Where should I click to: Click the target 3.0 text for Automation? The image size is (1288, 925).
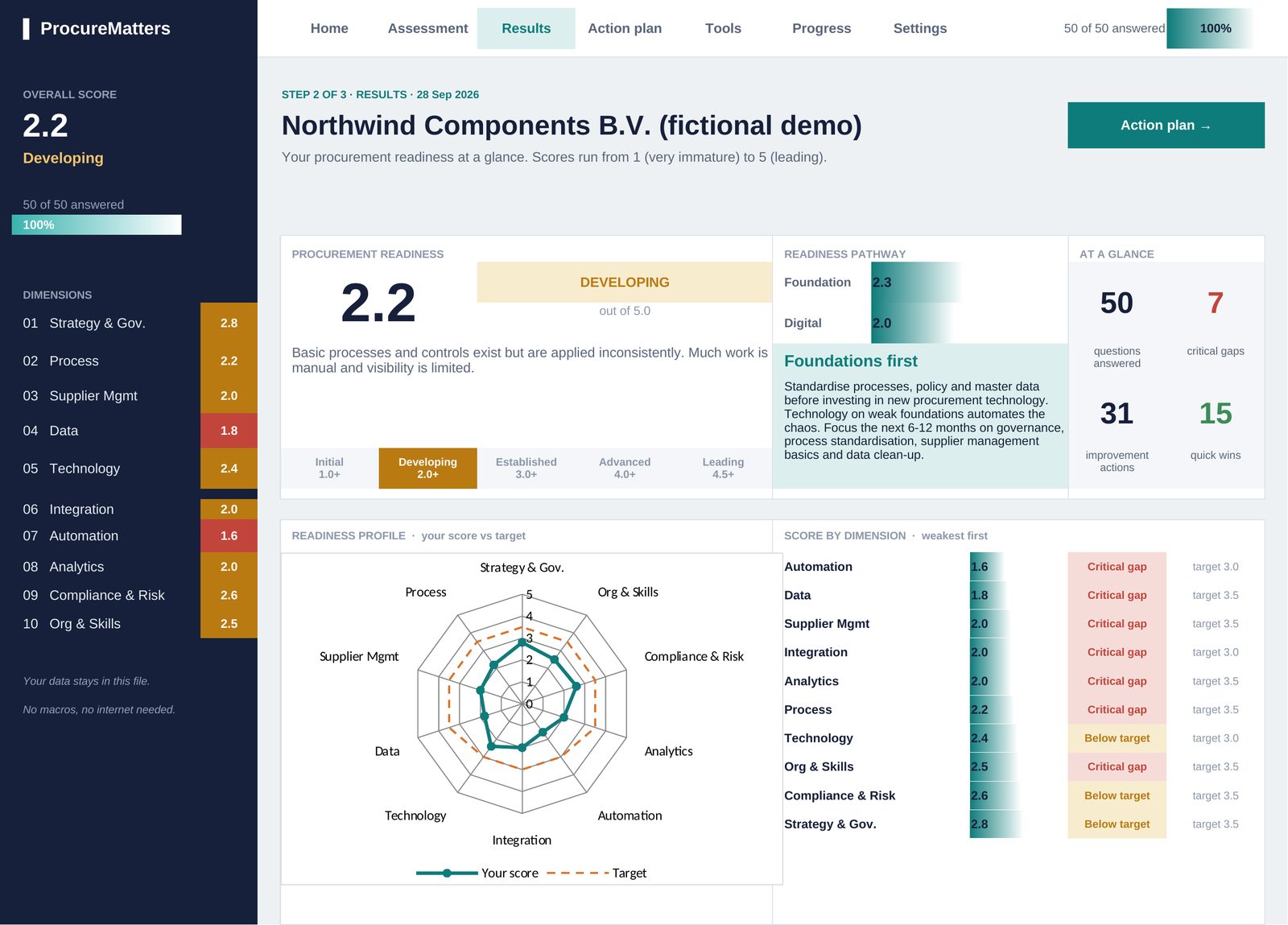(1215, 567)
